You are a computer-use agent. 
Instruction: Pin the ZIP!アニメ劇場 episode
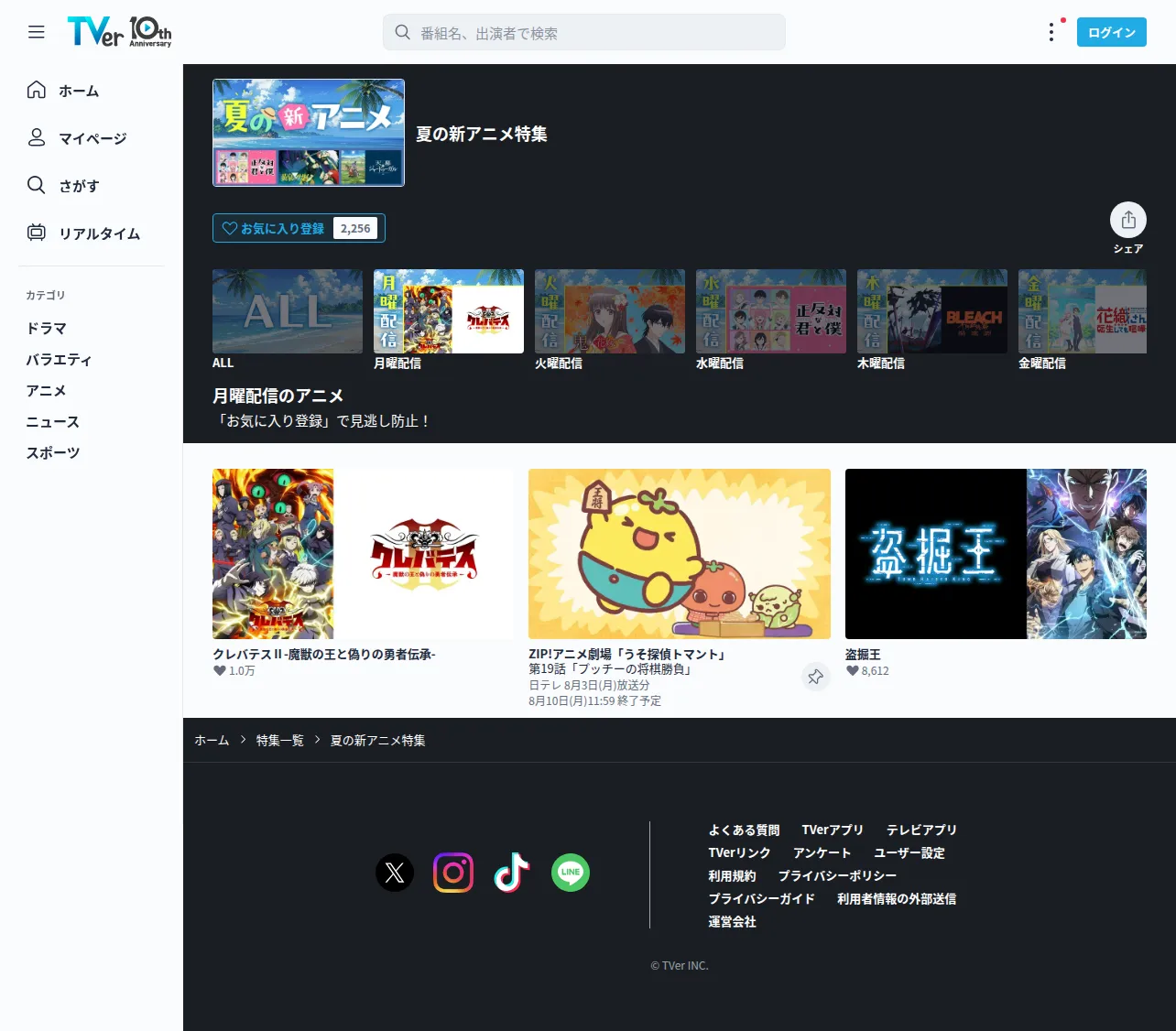tap(815, 677)
